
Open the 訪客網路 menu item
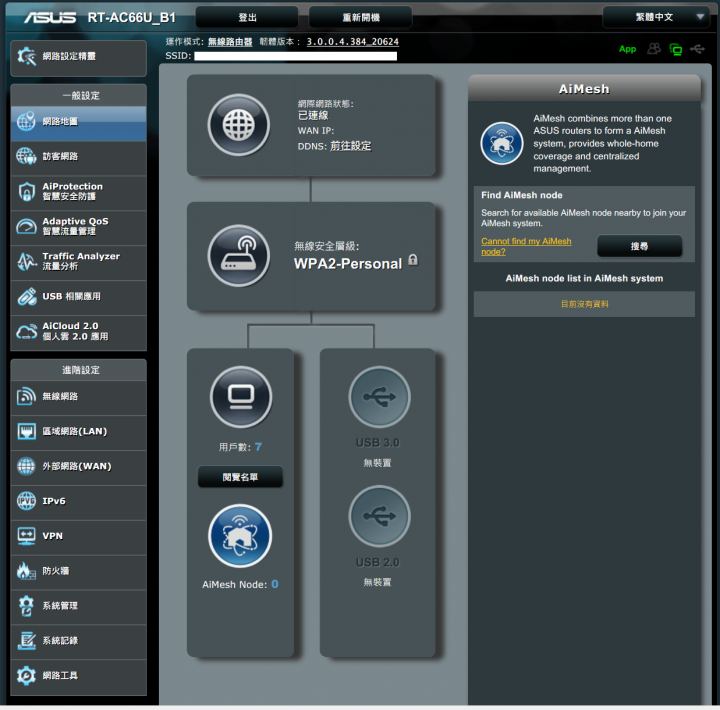pyautogui.click(x=78, y=157)
